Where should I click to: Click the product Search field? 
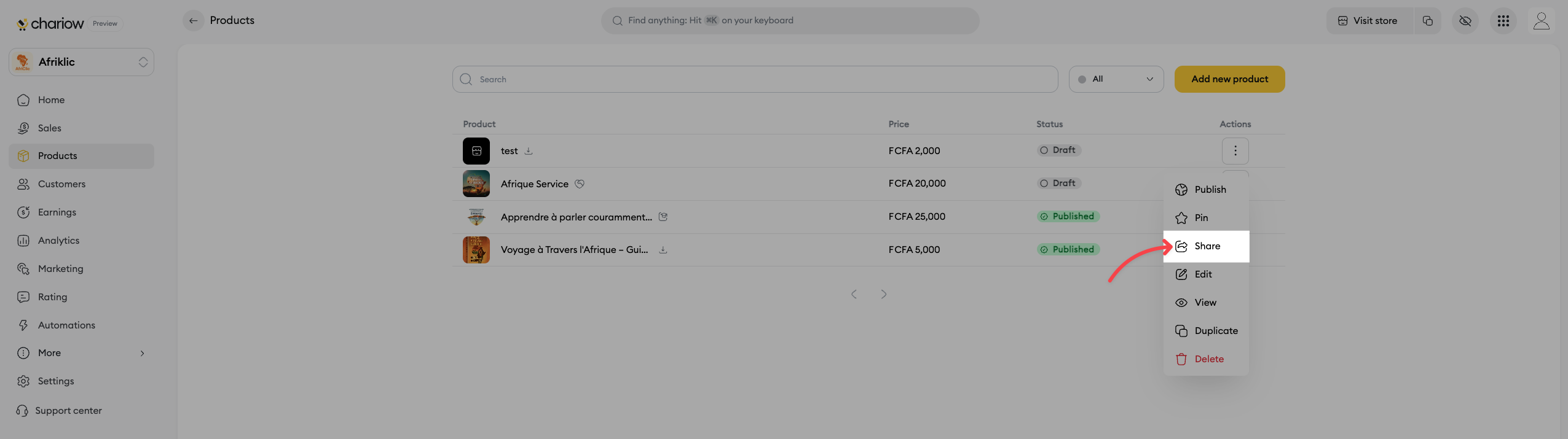coord(755,79)
